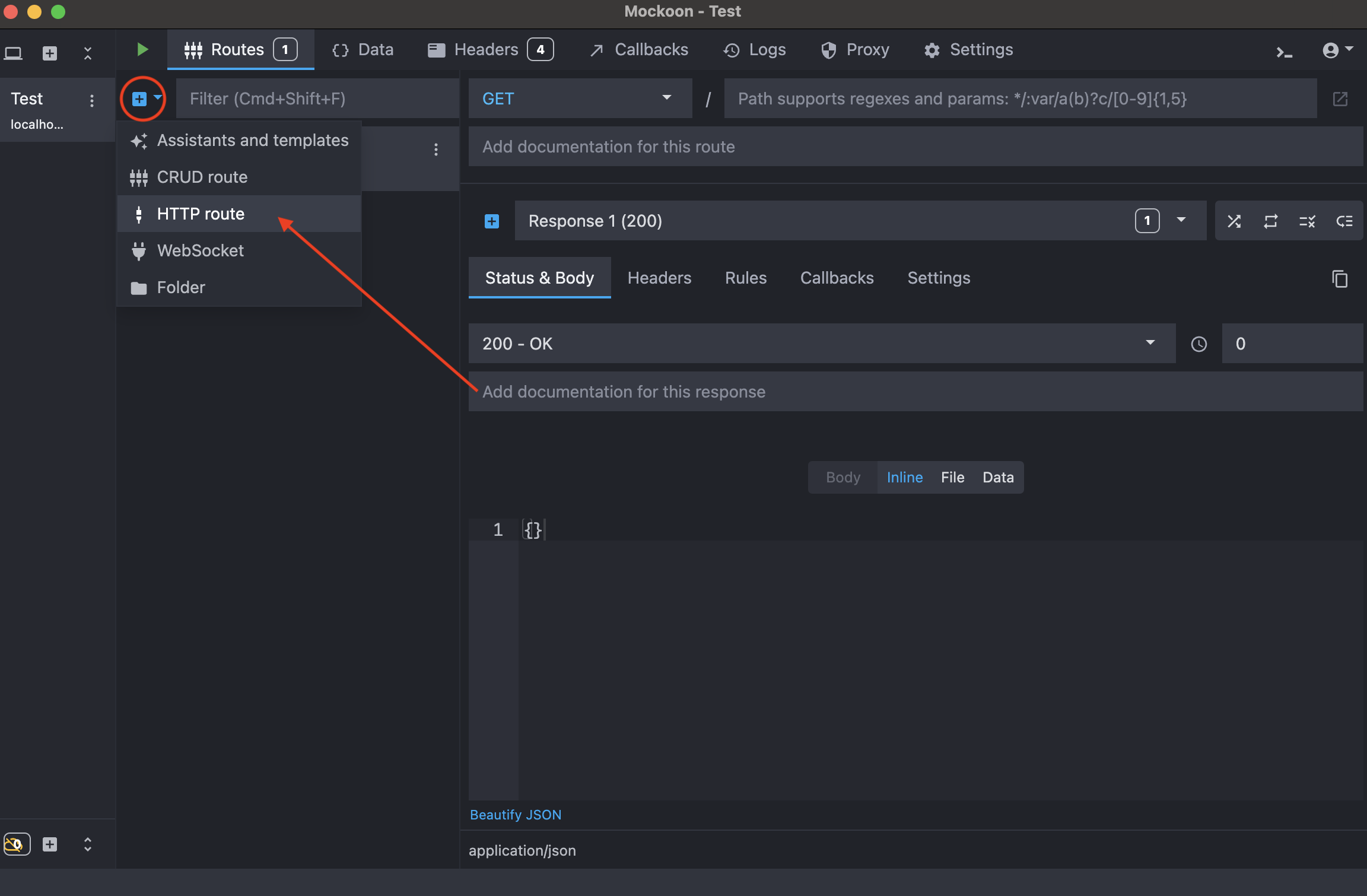
Task: Copy response with duplicate icon
Action: click(x=1340, y=278)
